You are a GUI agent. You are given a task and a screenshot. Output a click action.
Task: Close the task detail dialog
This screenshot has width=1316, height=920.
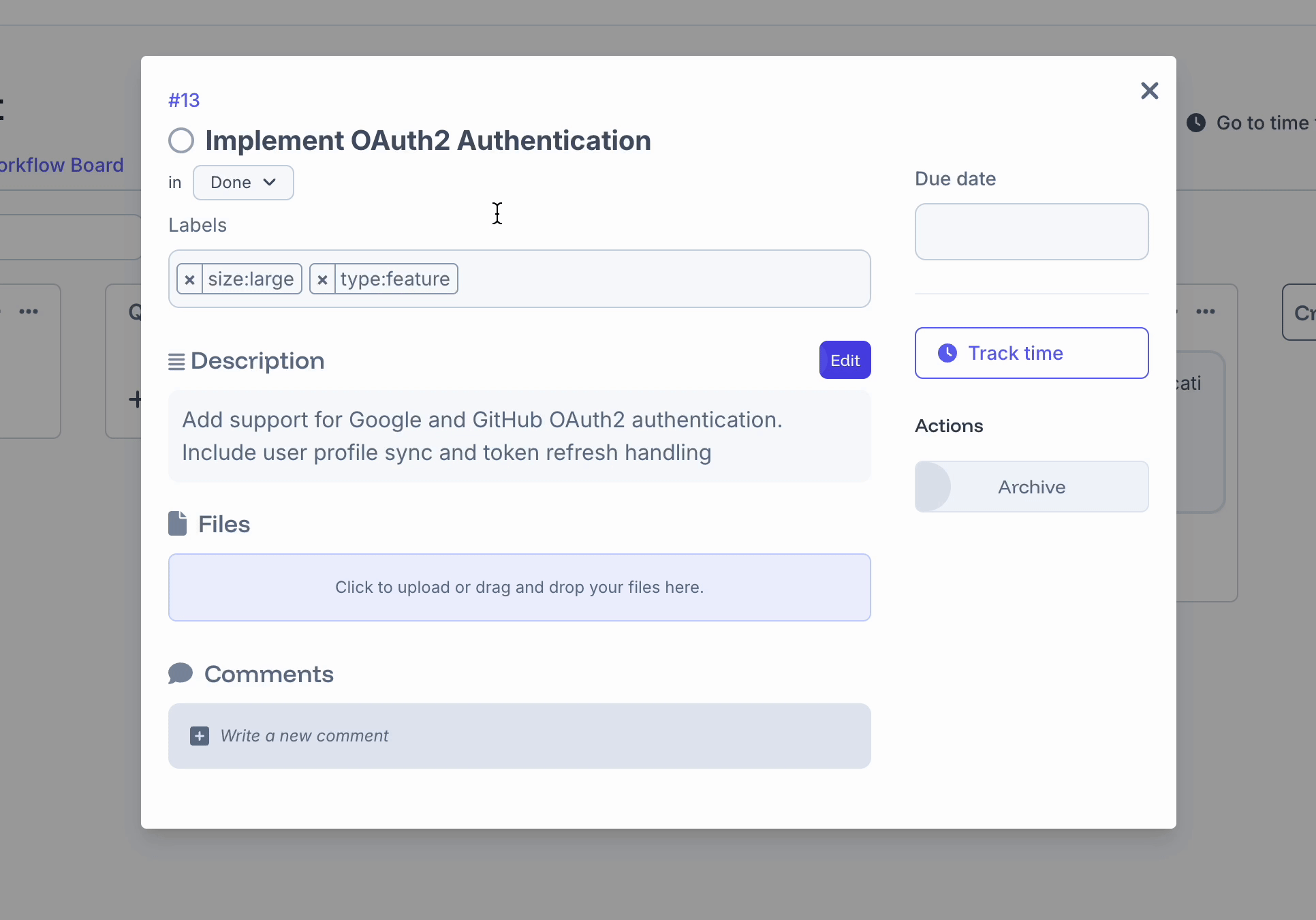click(1149, 91)
